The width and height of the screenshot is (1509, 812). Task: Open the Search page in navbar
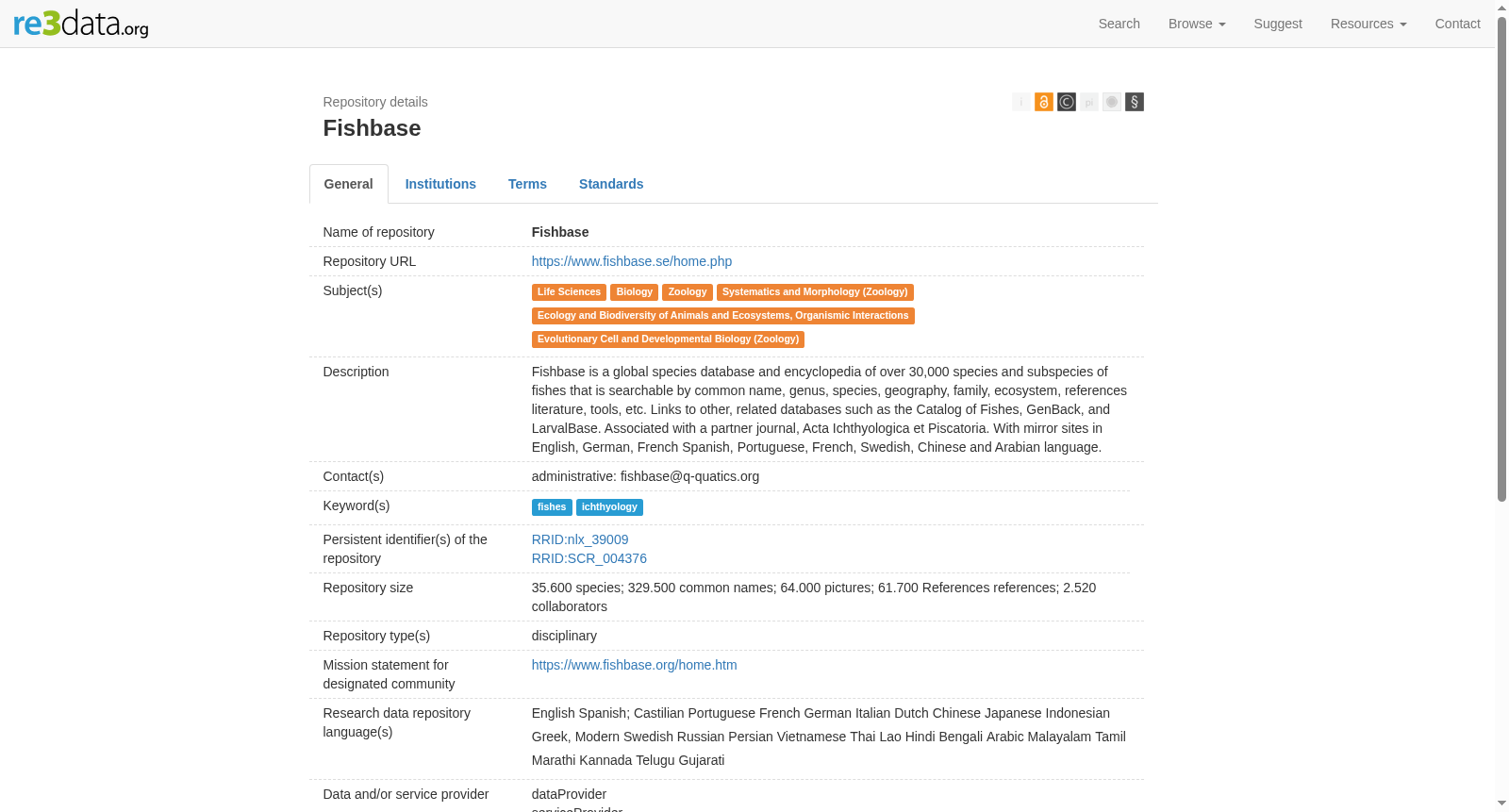[x=1119, y=24]
